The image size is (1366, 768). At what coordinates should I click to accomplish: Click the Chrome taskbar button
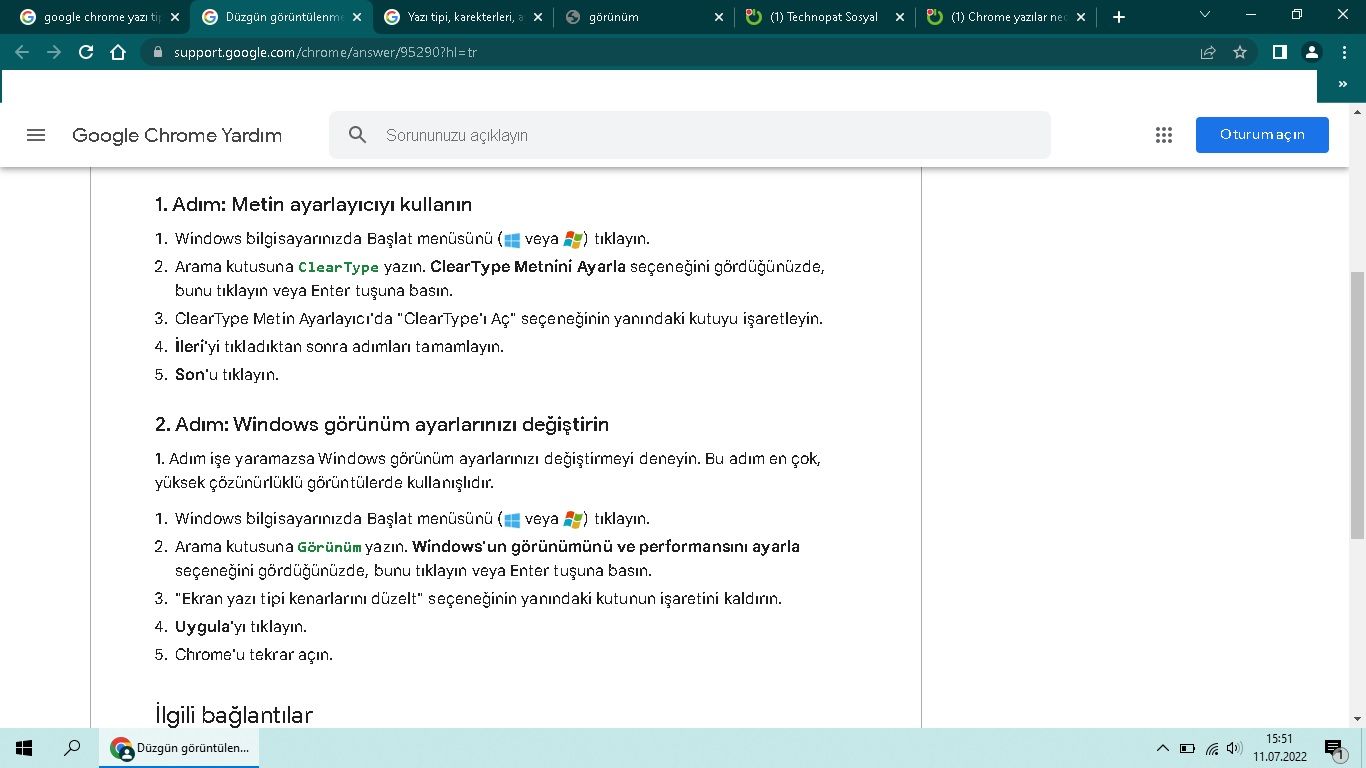tap(179, 748)
